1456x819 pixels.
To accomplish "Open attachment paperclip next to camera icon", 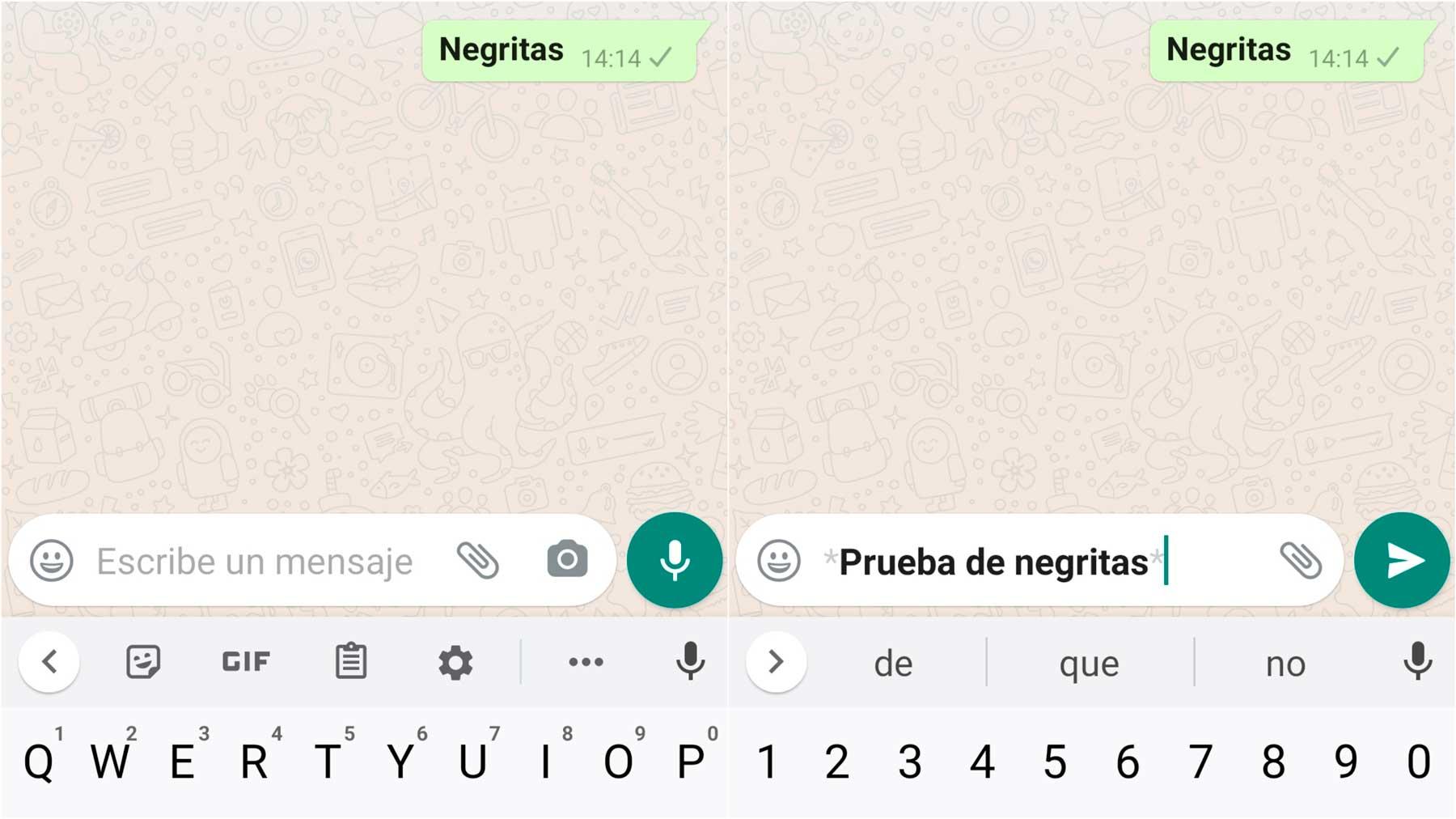I will (478, 561).
